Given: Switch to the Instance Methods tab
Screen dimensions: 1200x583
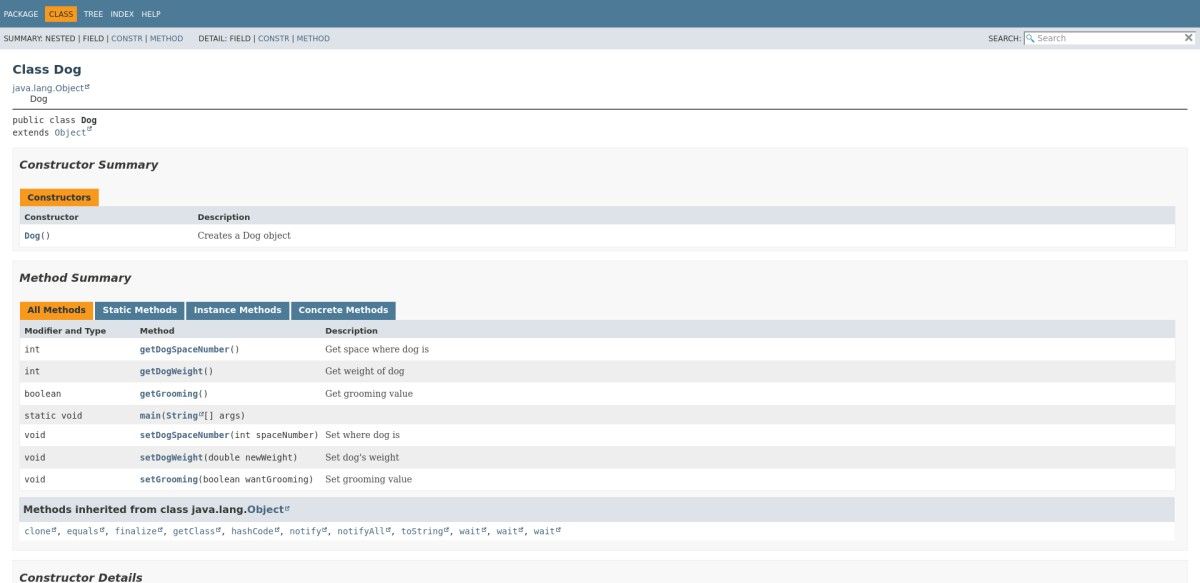Looking at the screenshot, I should tap(237, 310).
